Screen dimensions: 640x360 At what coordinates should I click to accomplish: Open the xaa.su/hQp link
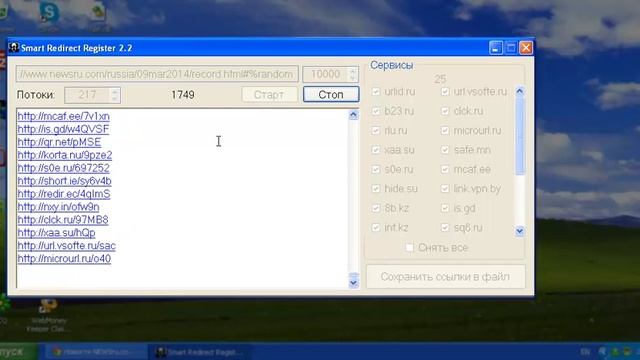[x=56, y=233]
